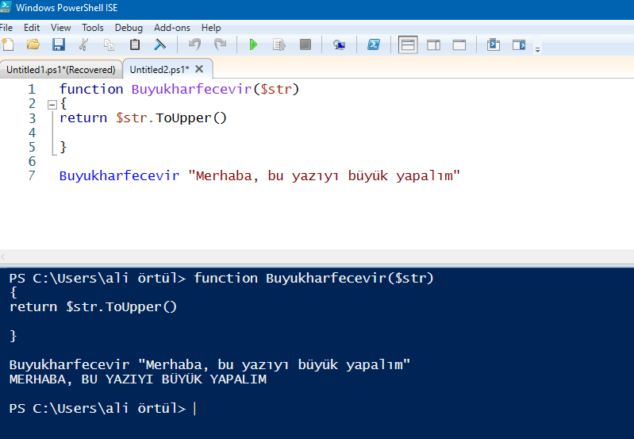The height and width of the screenshot is (439, 634).
Task: Open the Debug menu
Action: [x=128, y=27]
